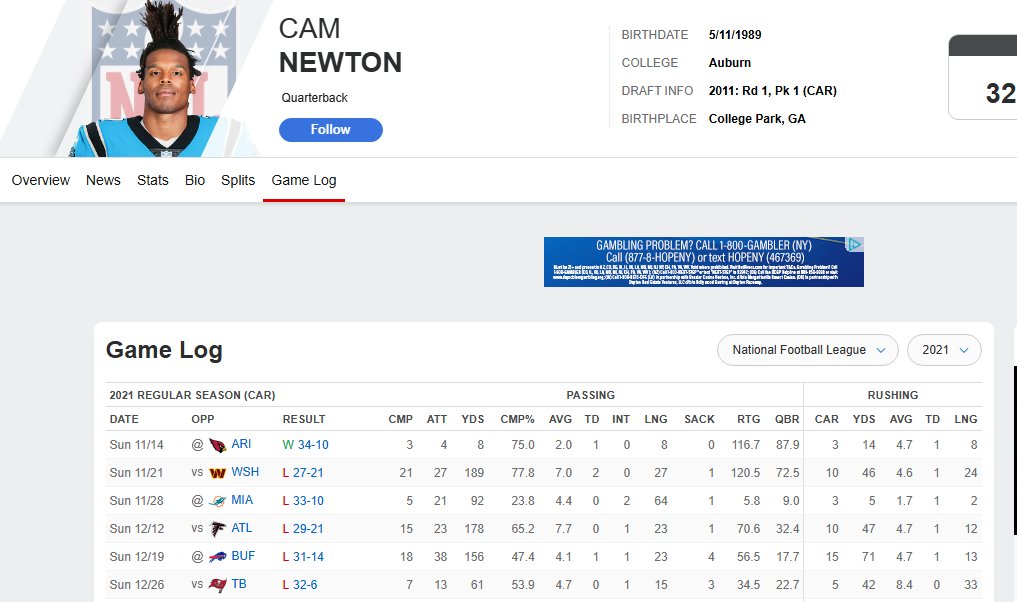Viewport: 1017px width, 602px height.
Task: Click the AdChoices icon on the ad
Action: (x=855, y=244)
